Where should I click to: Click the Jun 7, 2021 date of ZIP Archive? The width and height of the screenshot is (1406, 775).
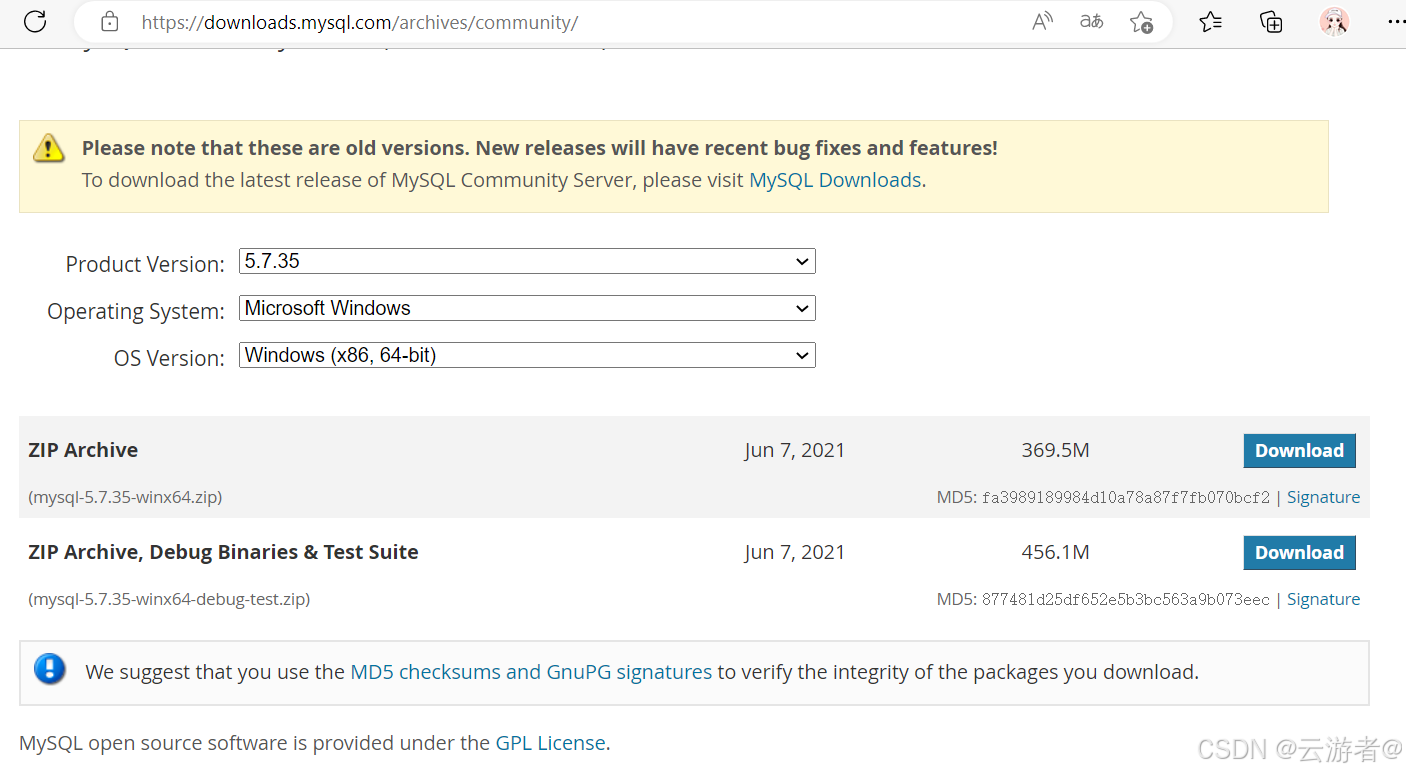click(795, 450)
